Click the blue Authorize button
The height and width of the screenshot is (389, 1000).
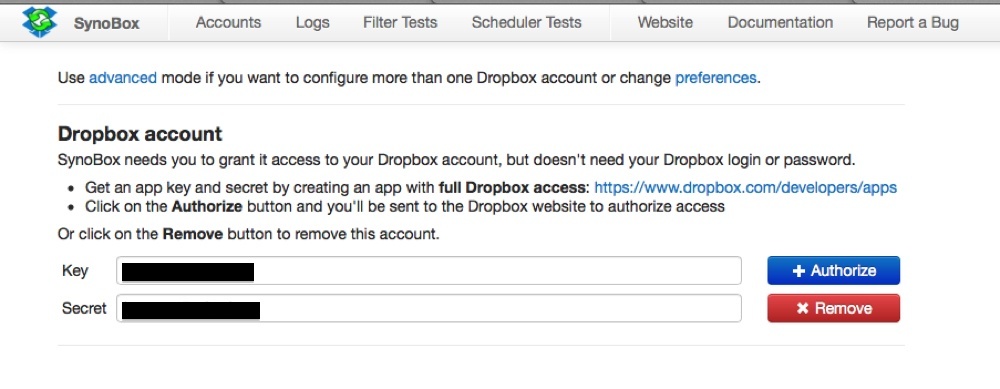[834, 270]
